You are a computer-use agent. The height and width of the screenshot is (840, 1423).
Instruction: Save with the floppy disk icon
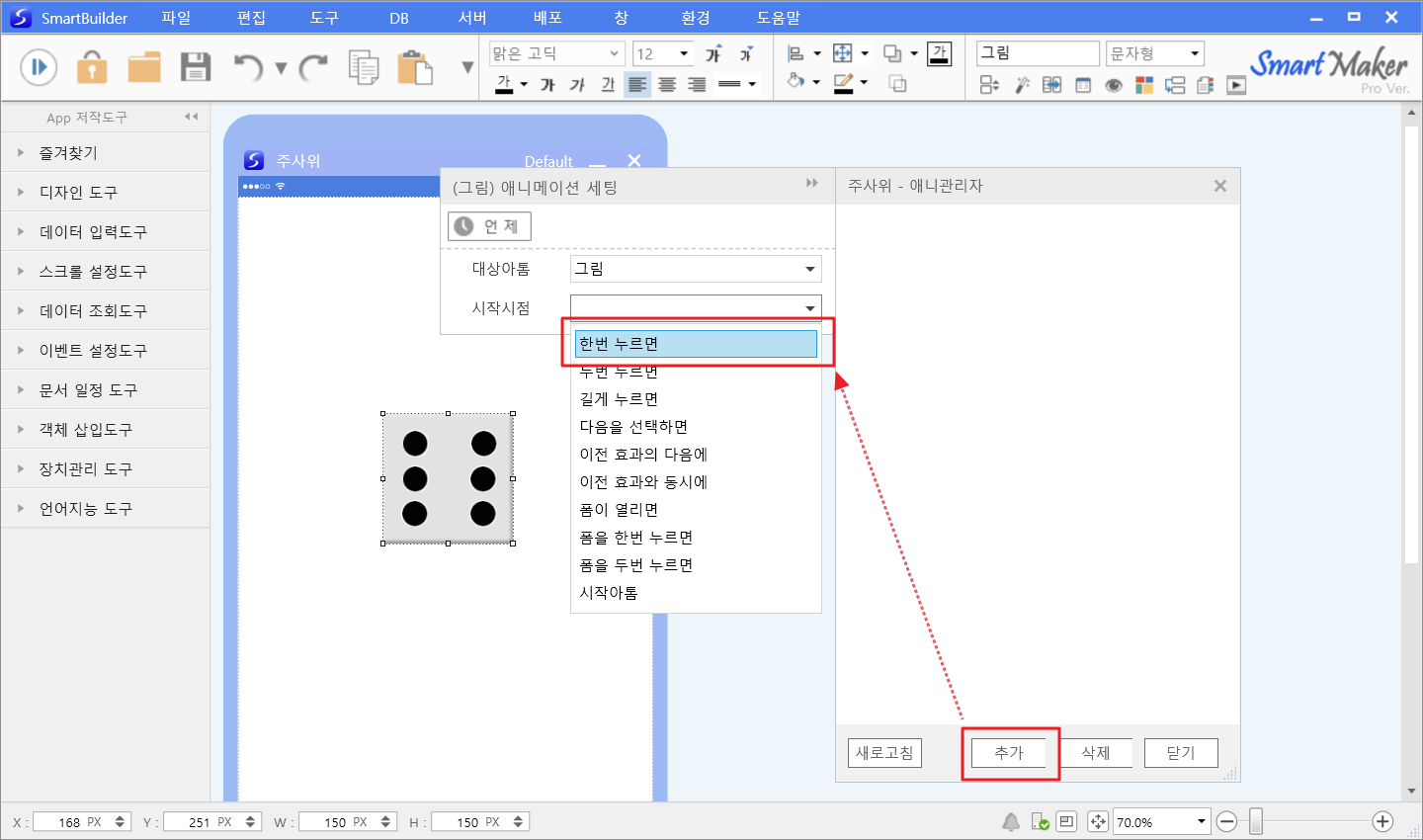click(x=196, y=67)
